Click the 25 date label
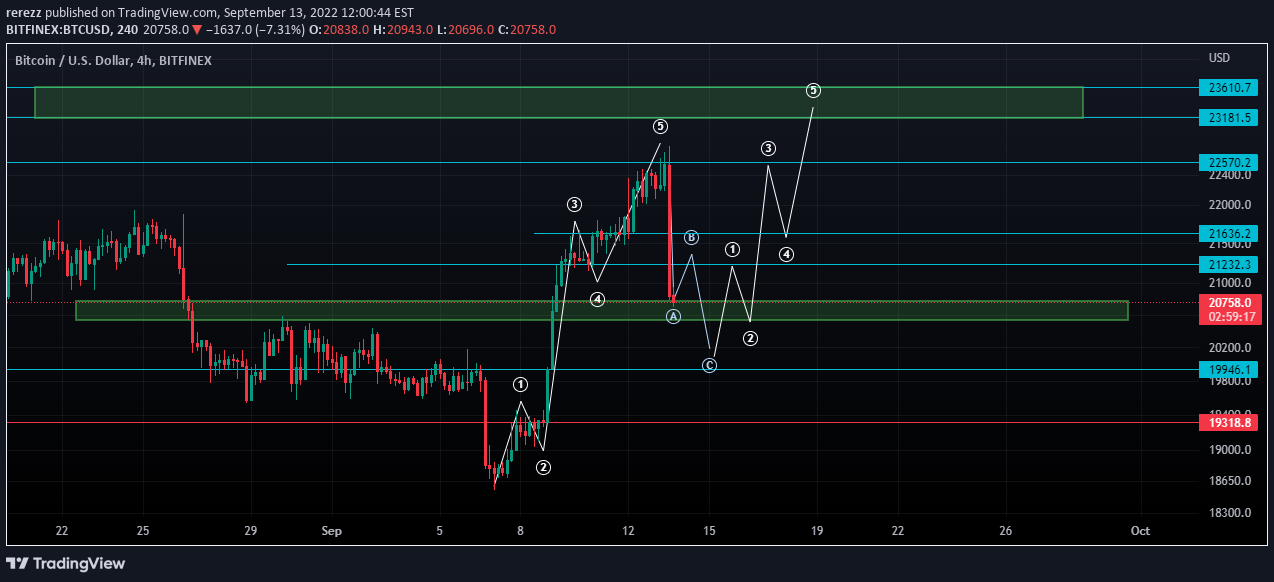Viewport: 1274px width, 582px height. [x=142, y=531]
